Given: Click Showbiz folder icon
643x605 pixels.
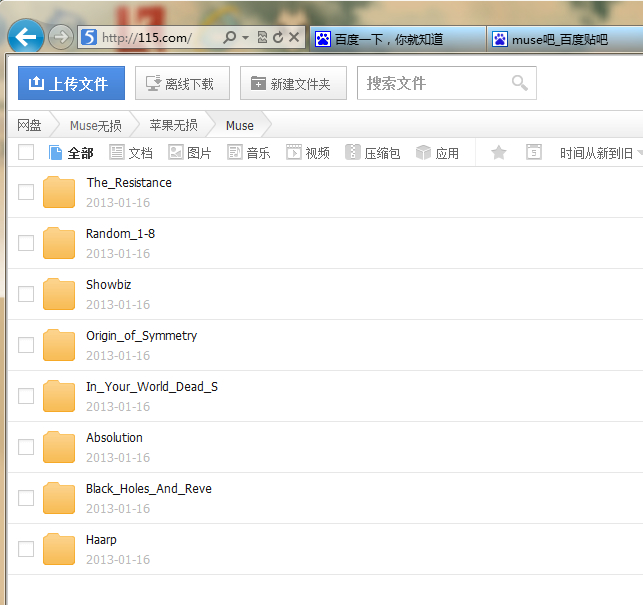Looking at the screenshot, I should tap(59, 294).
